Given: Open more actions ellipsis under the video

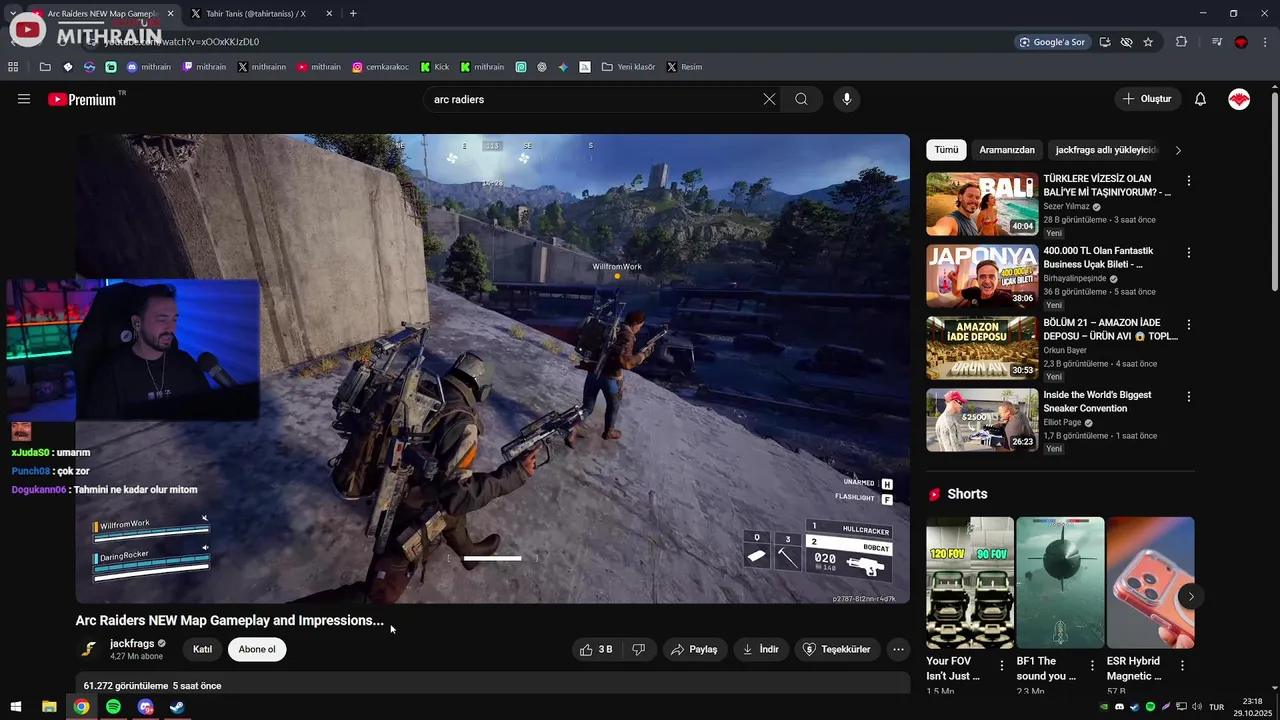Looking at the screenshot, I should click(898, 649).
